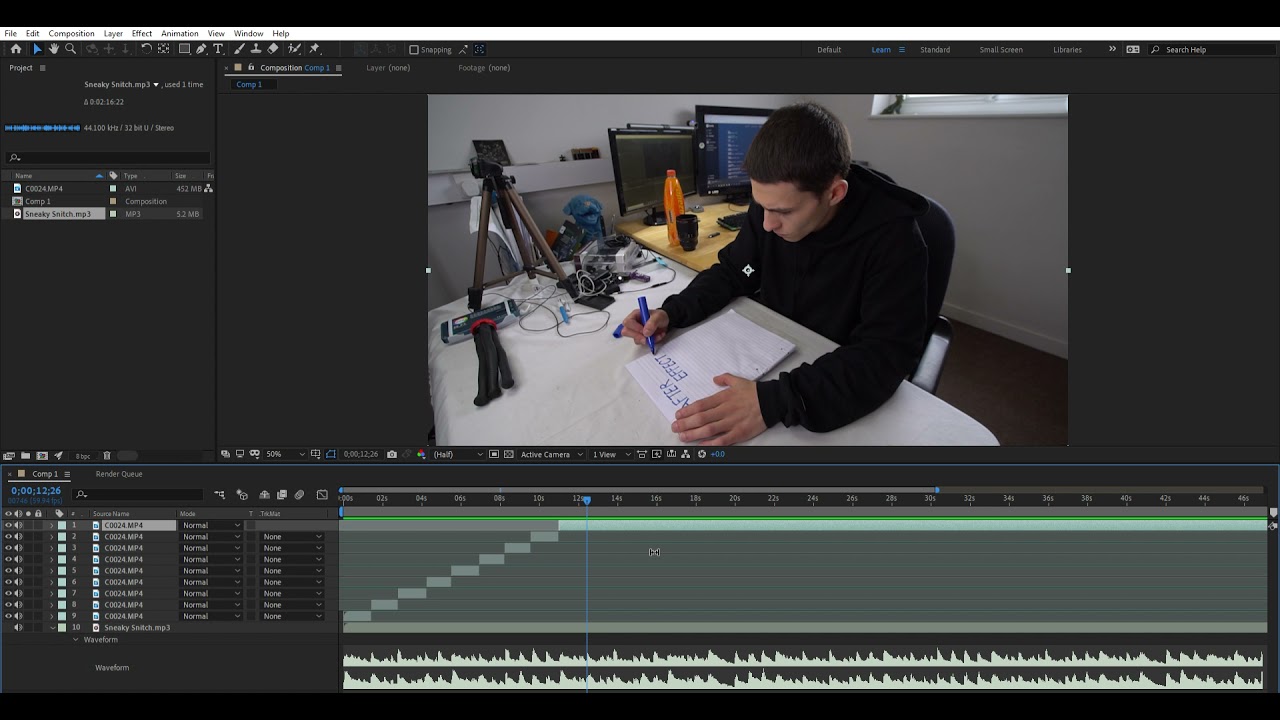1280x720 pixels.
Task: Switch to the Libraries workspace
Action: 1067,49
